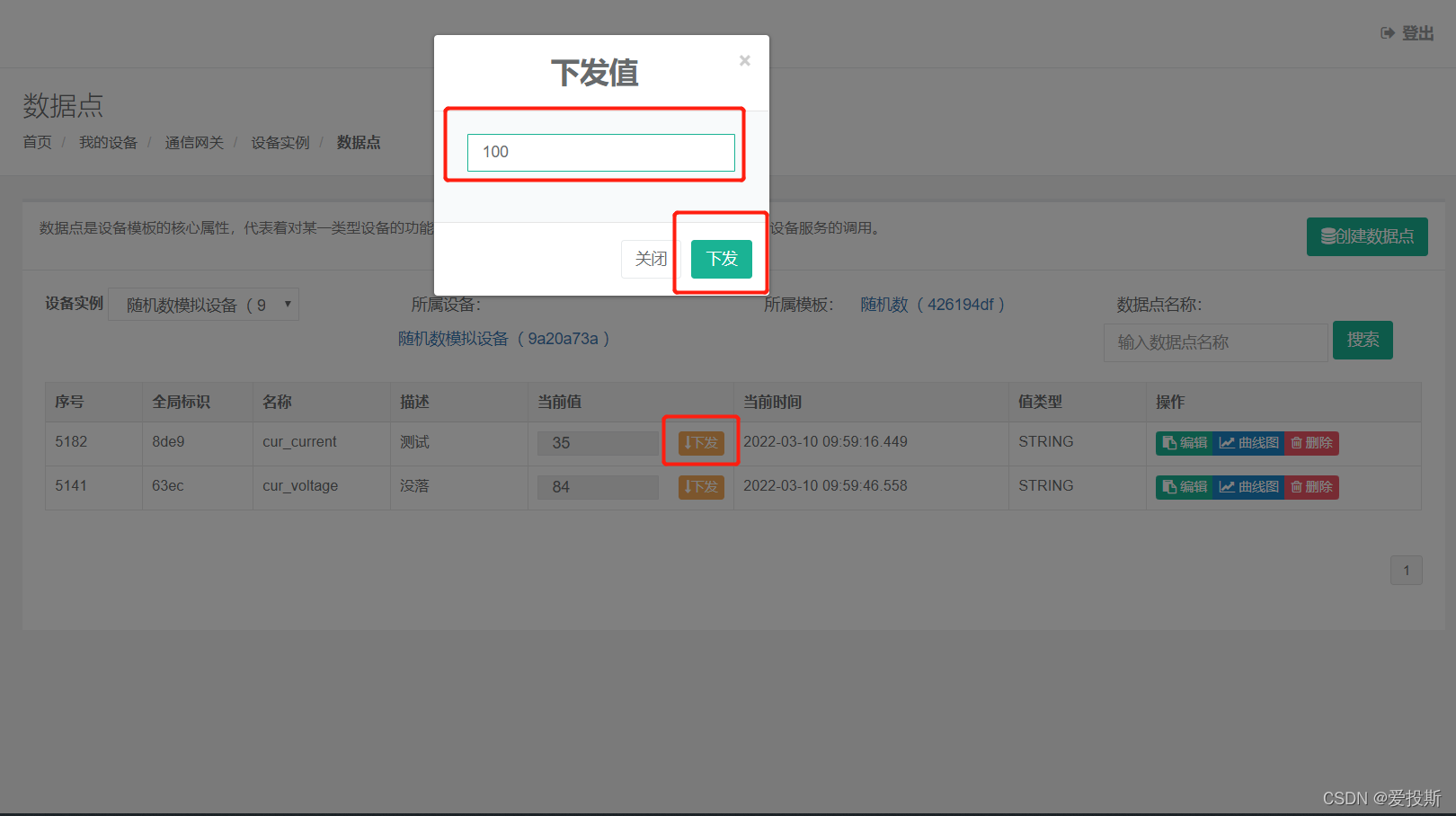This screenshot has width=1456, height=816.
Task: Click 创建数据点 button
Action: tap(1367, 236)
